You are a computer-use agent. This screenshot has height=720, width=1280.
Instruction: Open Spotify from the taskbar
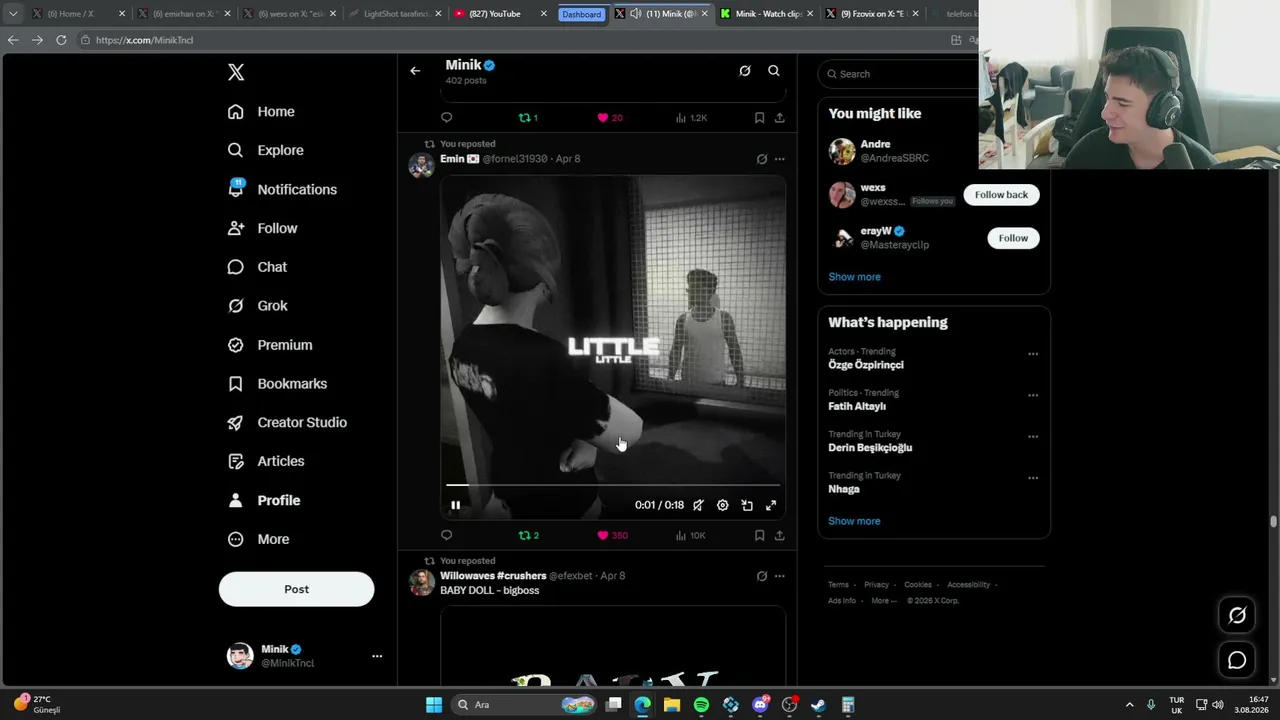(x=701, y=705)
